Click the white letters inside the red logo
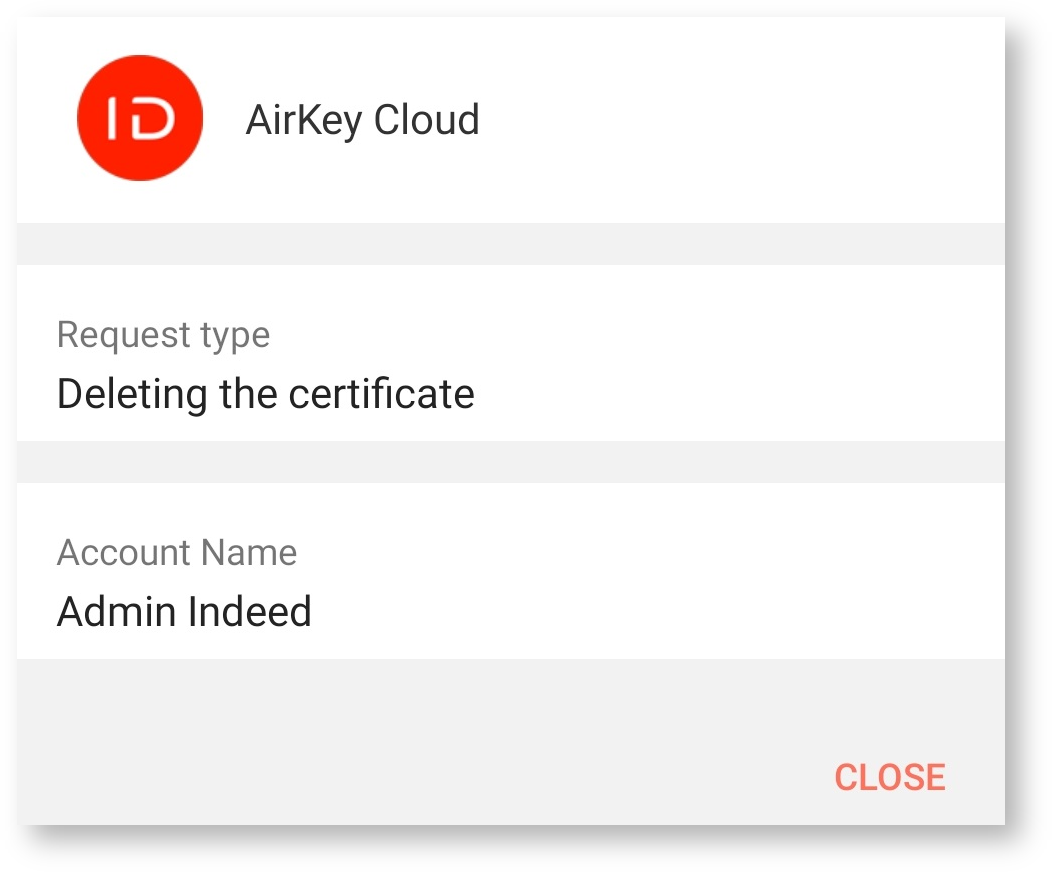The width and height of the screenshot is (1053, 873). (x=141, y=119)
